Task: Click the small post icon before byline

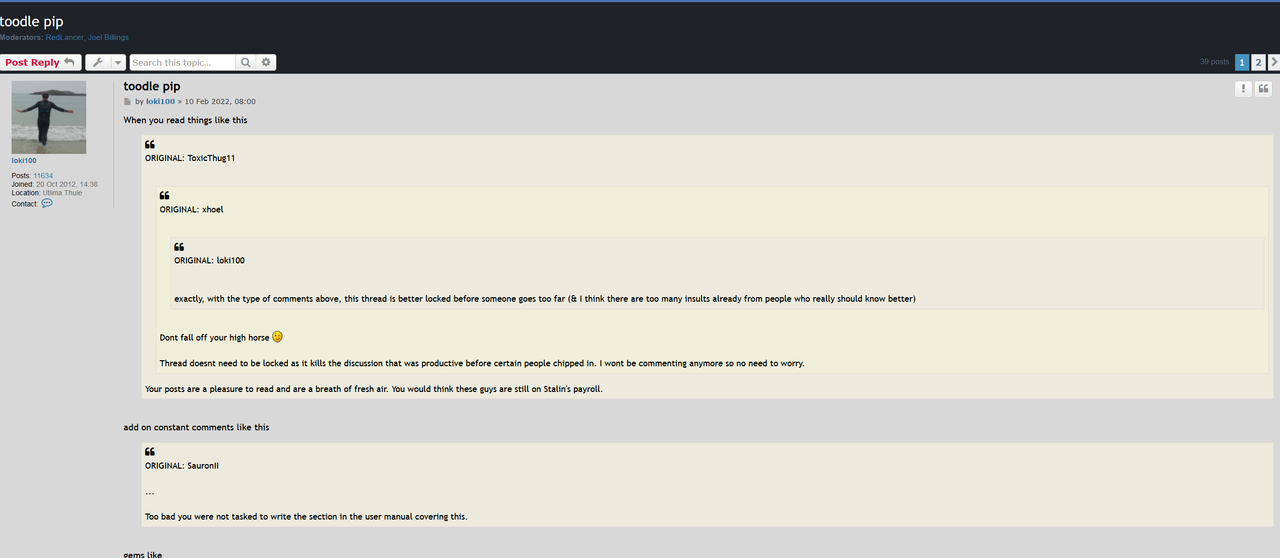Action: pos(127,101)
